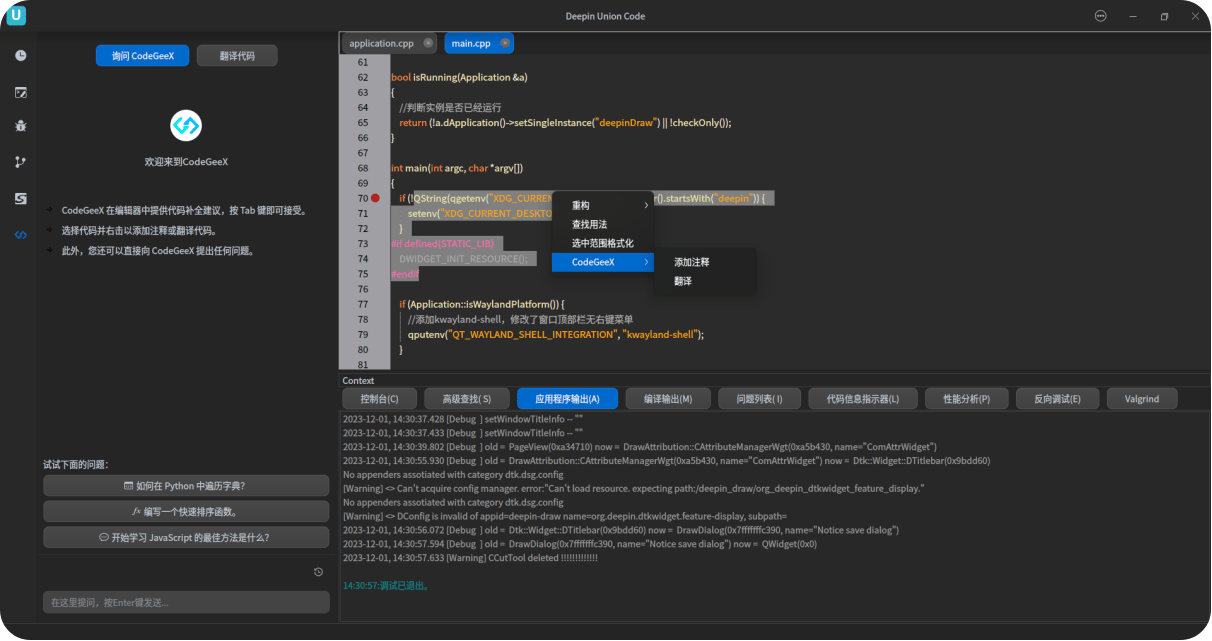Image resolution: width=1212 pixels, height=641 pixels.
Task: Click the first No appenders associated log line
Action: [x=453, y=475]
